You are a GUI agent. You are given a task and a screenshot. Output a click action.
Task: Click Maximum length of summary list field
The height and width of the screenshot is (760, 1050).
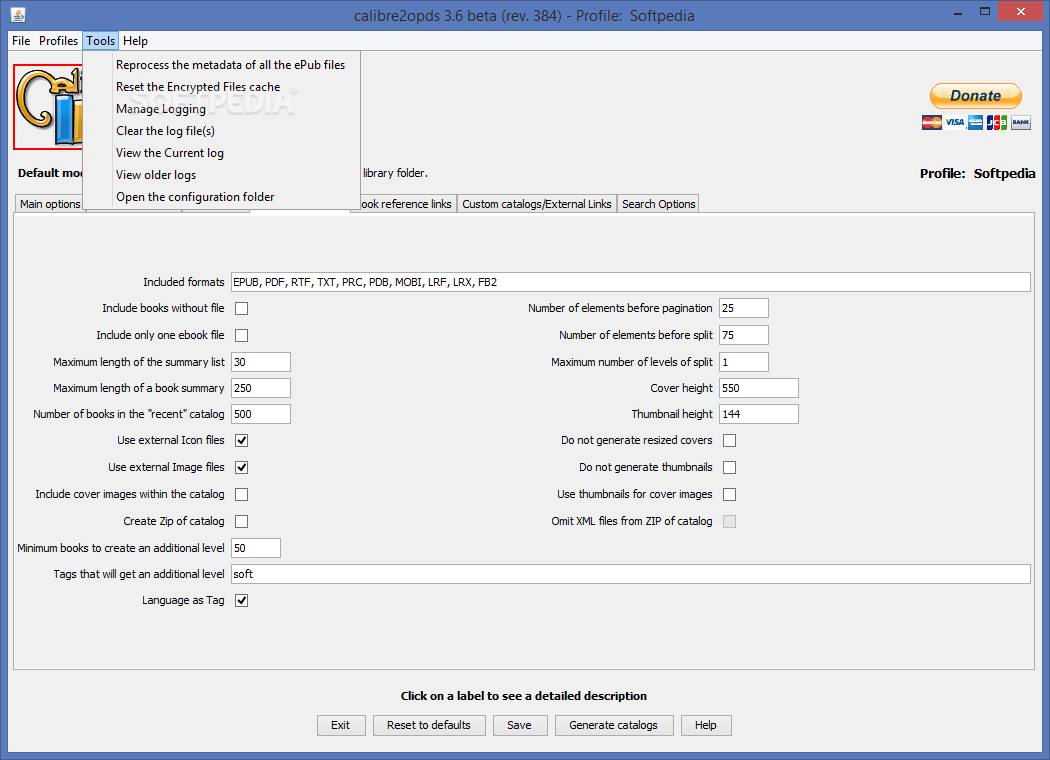coord(260,362)
